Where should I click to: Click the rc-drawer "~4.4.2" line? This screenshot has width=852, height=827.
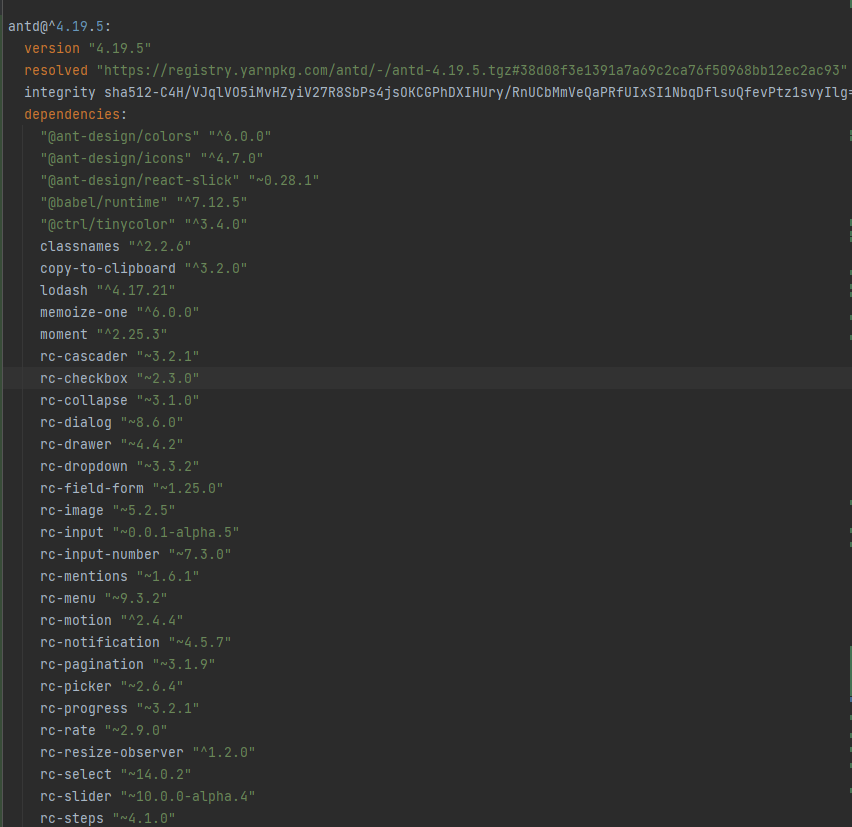pos(111,444)
